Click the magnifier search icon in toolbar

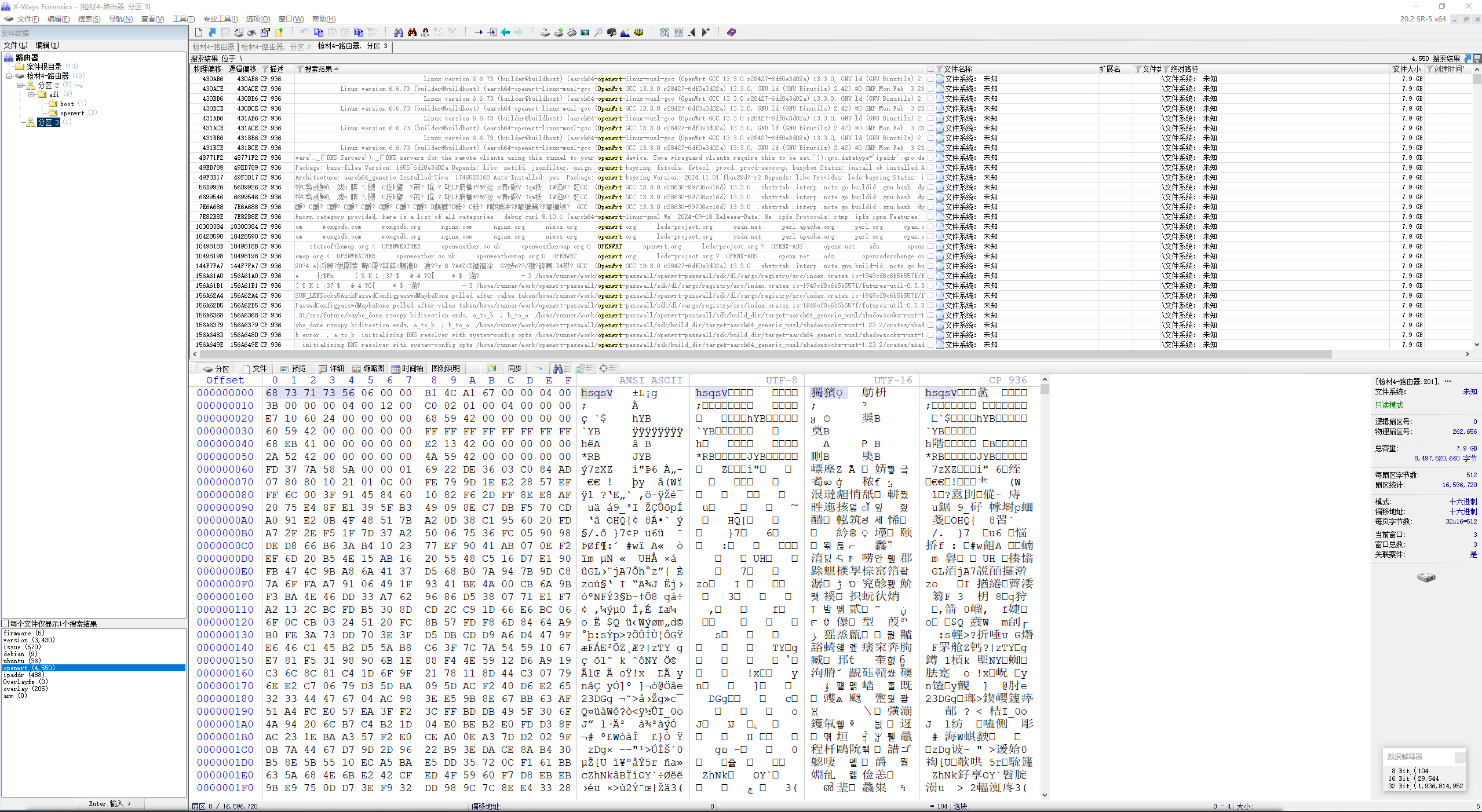coord(598,32)
